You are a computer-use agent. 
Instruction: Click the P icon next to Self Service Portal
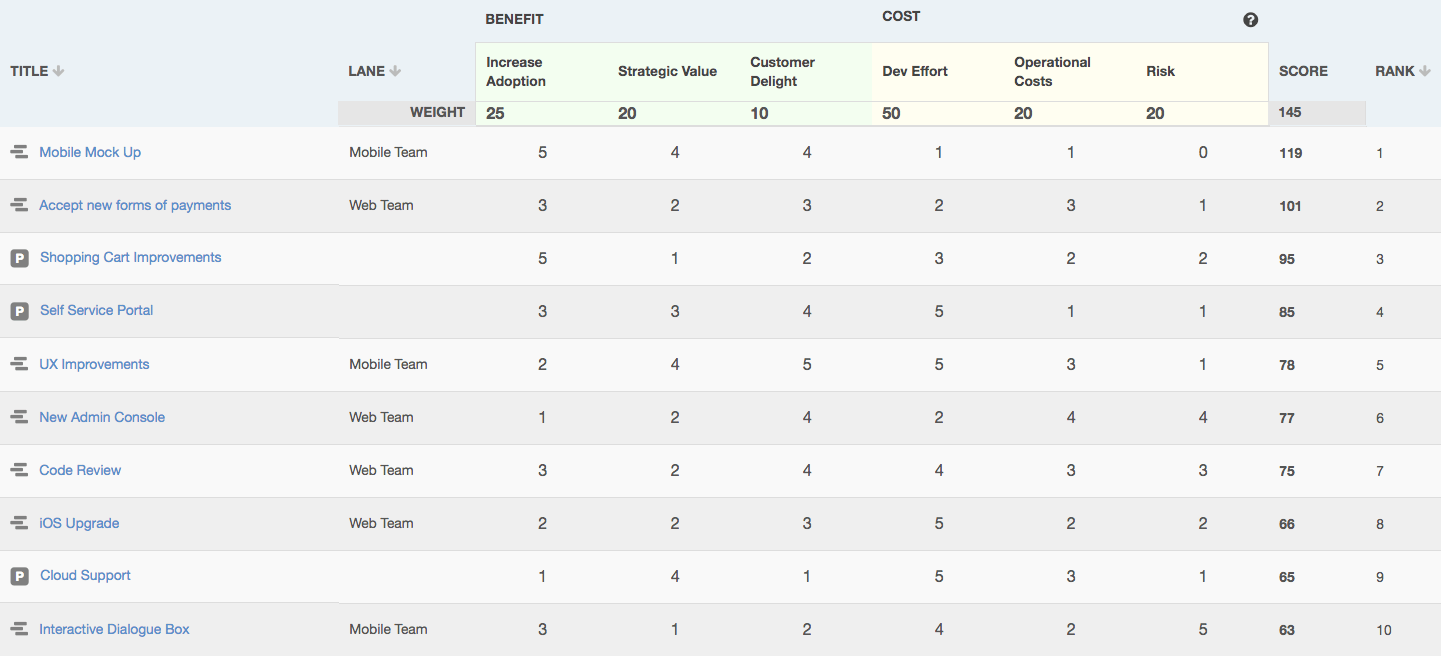tap(19, 310)
